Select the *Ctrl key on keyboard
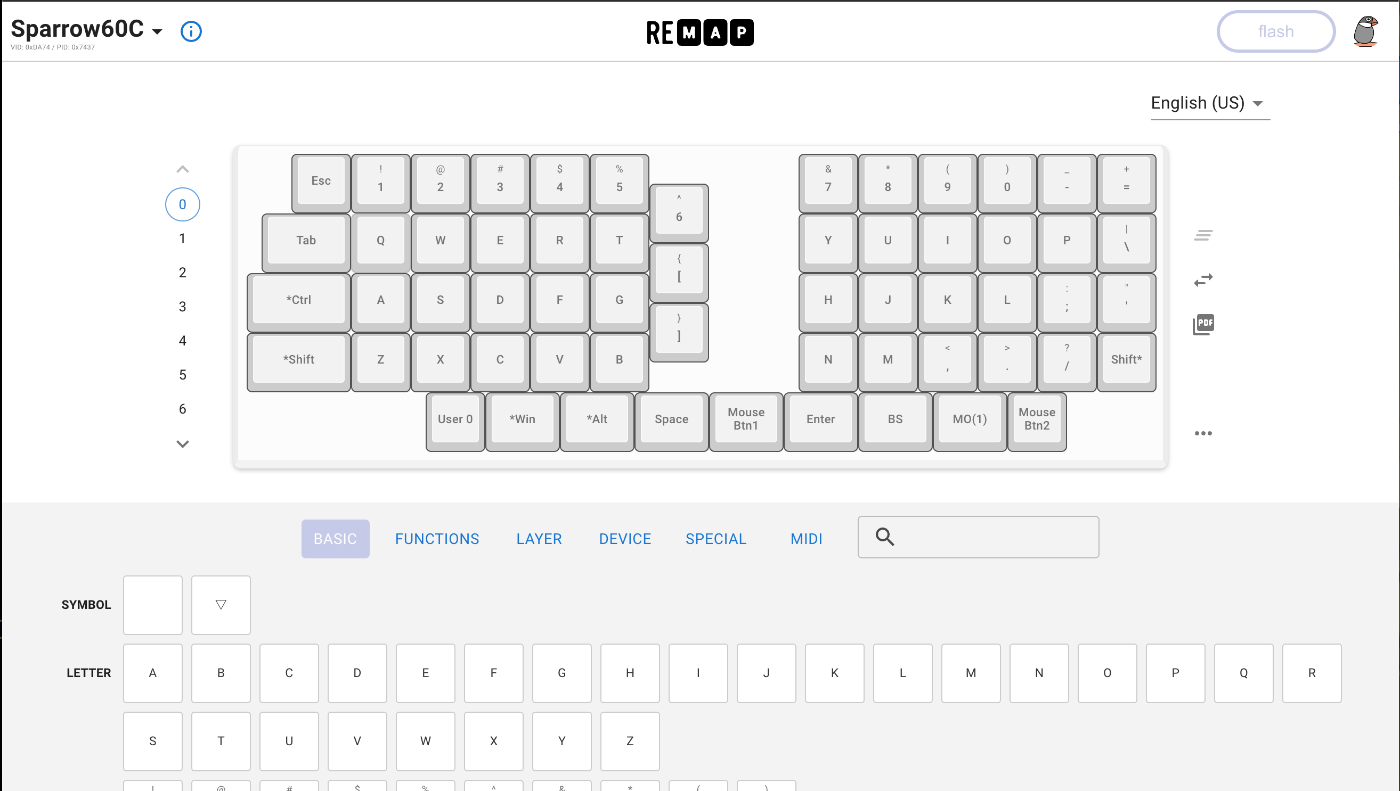Screen dimensions: 1400x791 pos(299,303)
